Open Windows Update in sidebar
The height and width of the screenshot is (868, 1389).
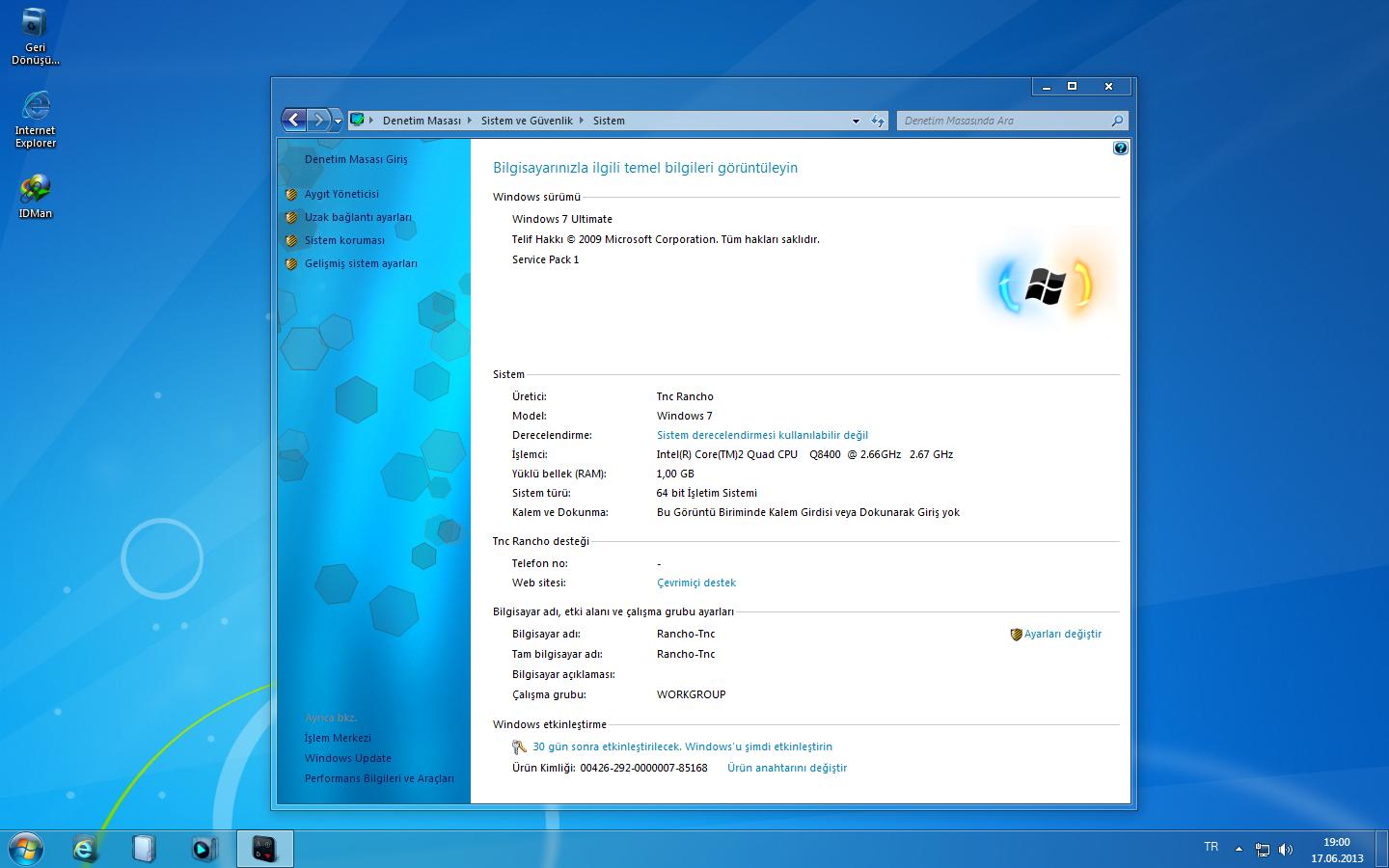coord(348,758)
